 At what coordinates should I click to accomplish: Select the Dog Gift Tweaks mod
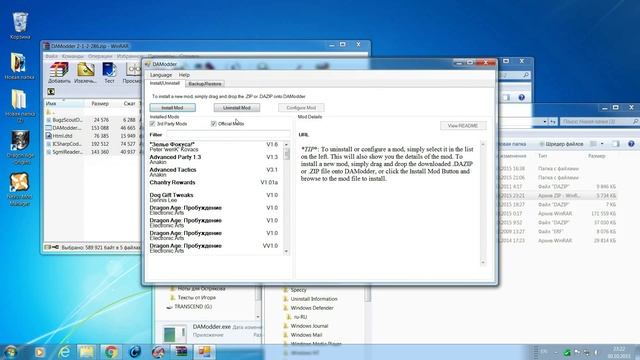214,198
